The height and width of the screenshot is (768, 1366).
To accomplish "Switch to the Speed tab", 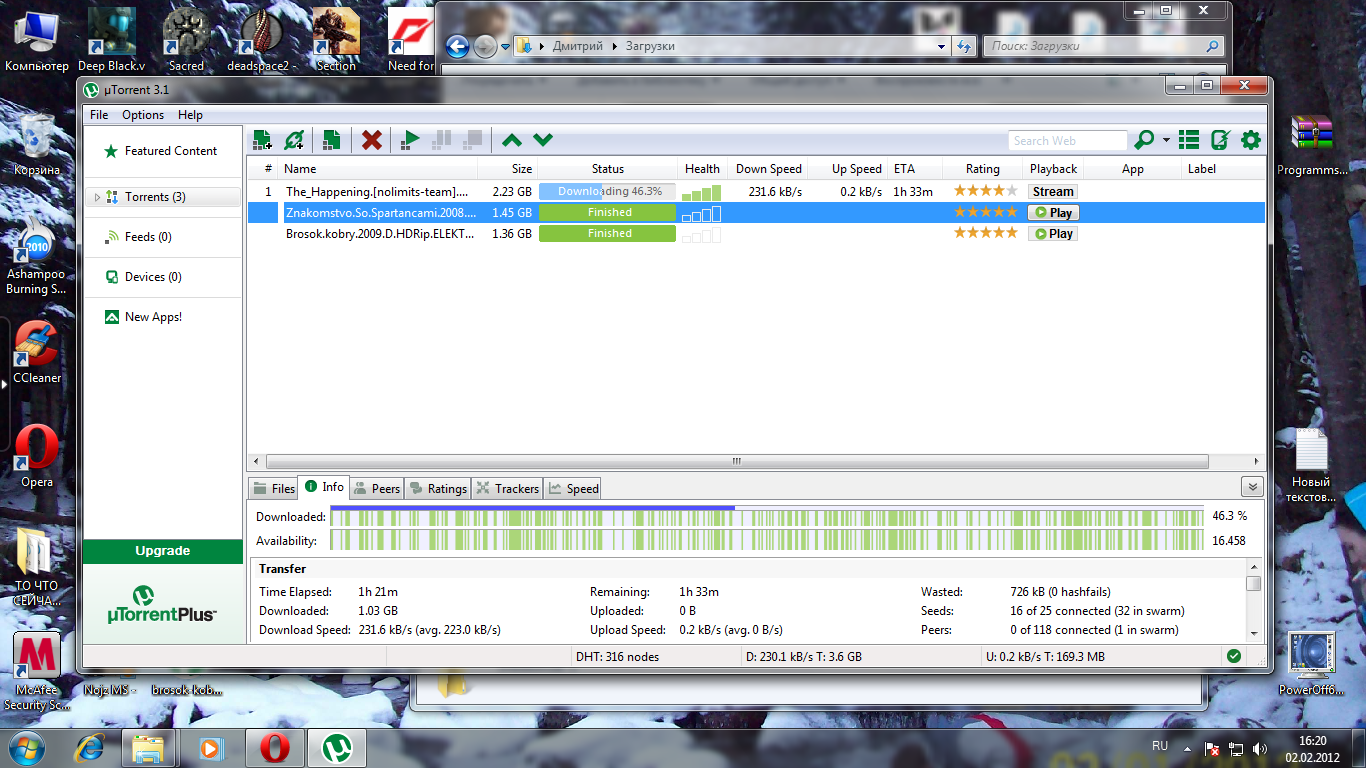I will [x=573, y=489].
